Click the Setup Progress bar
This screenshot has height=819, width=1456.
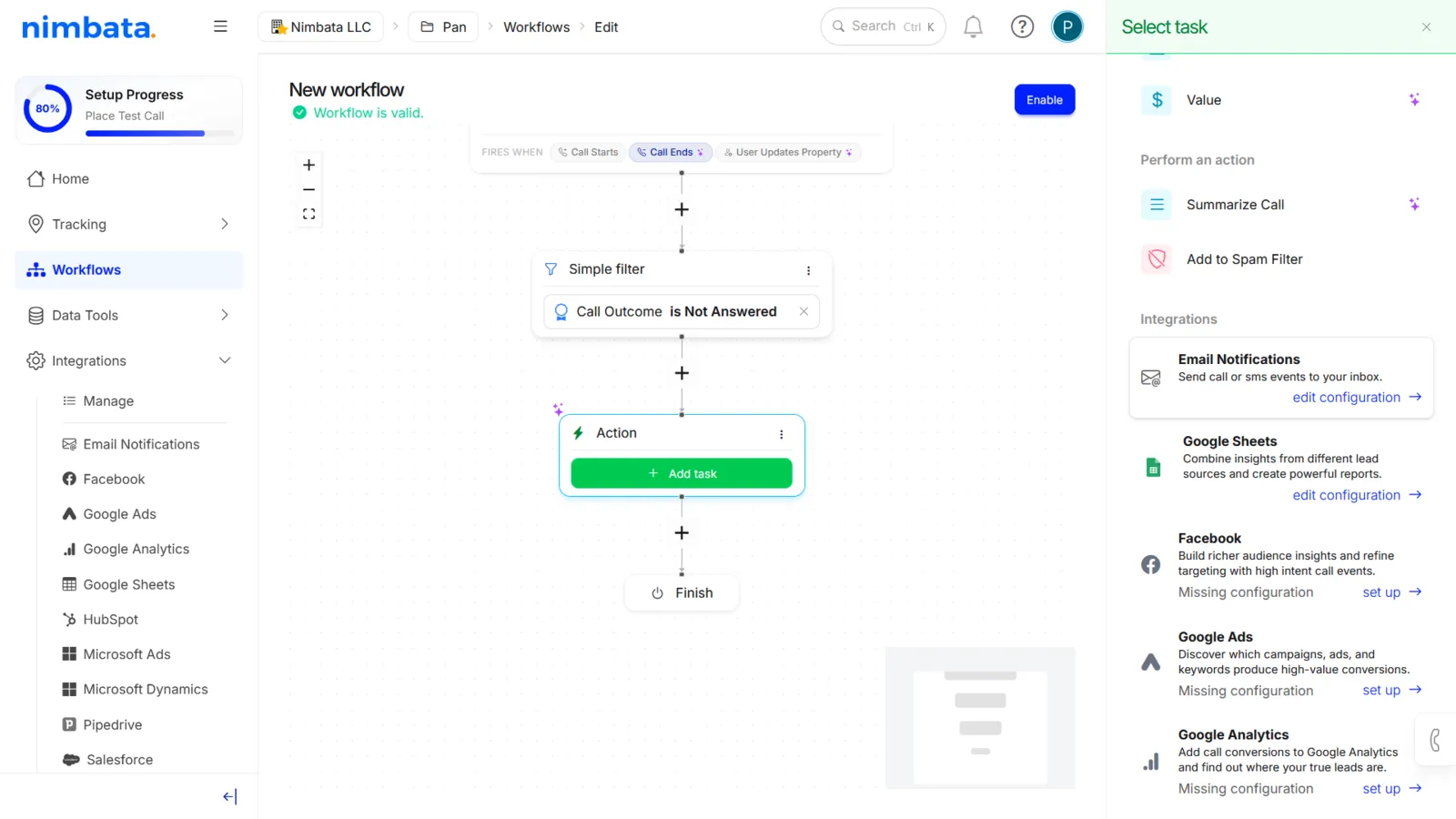click(159, 134)
